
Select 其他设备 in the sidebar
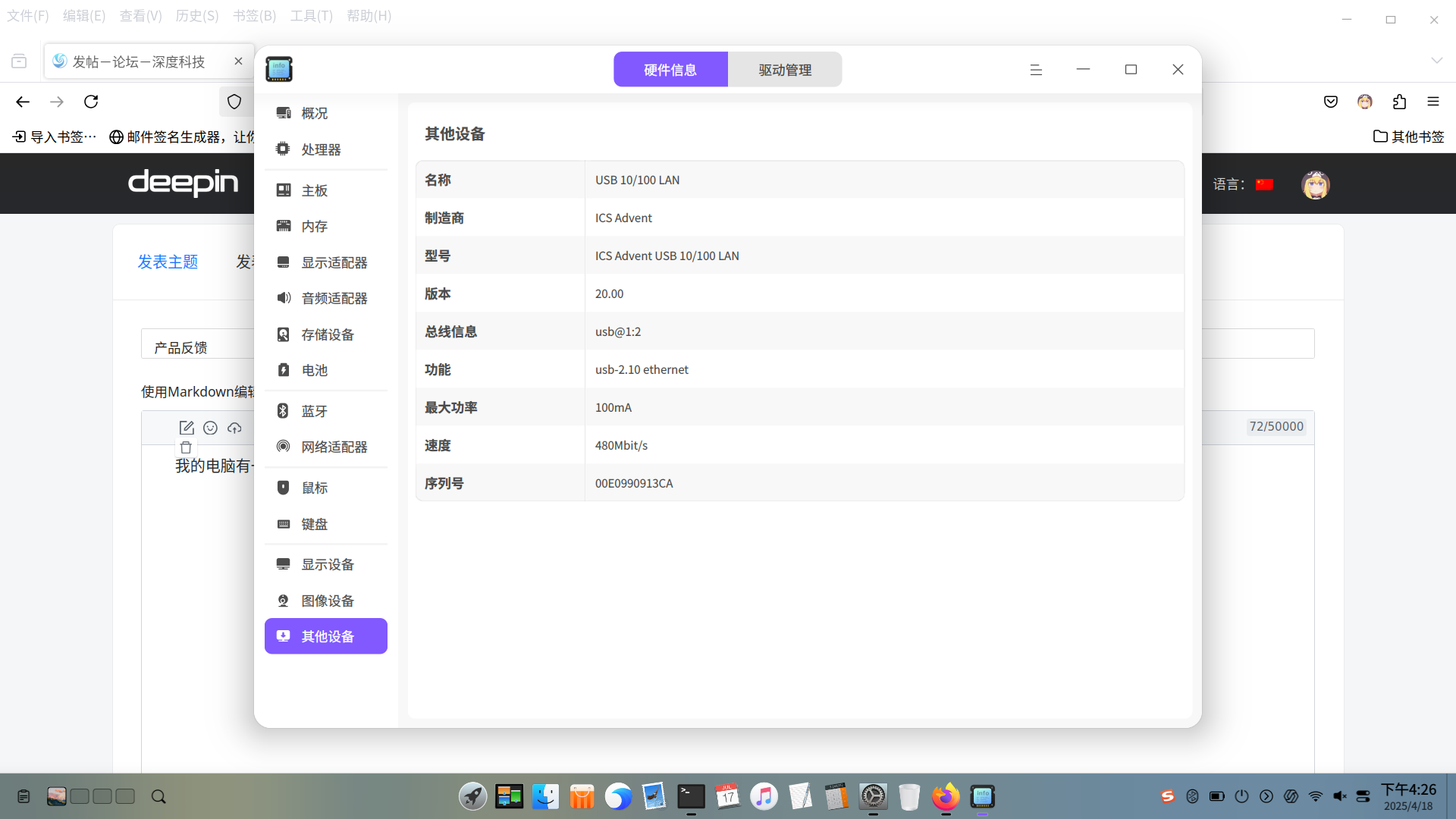[326, 636]
